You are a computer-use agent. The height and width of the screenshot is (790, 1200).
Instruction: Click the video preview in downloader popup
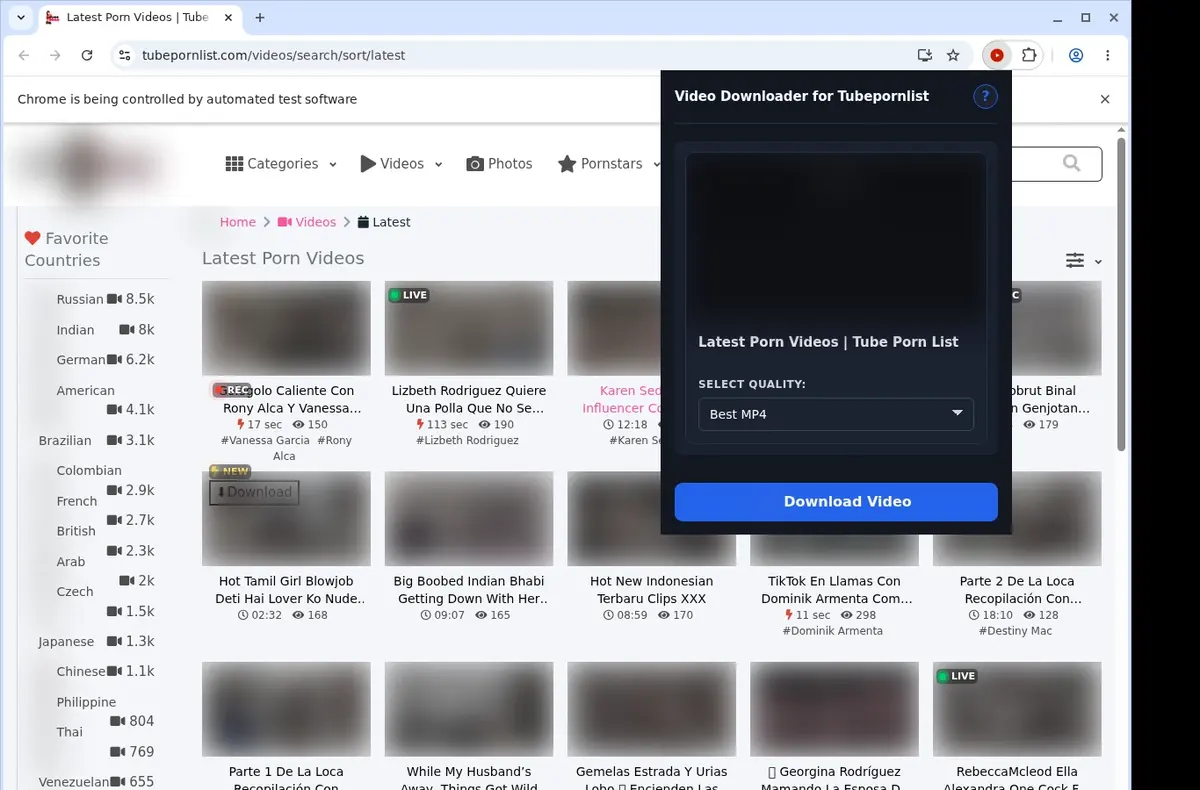coord(836,238)
